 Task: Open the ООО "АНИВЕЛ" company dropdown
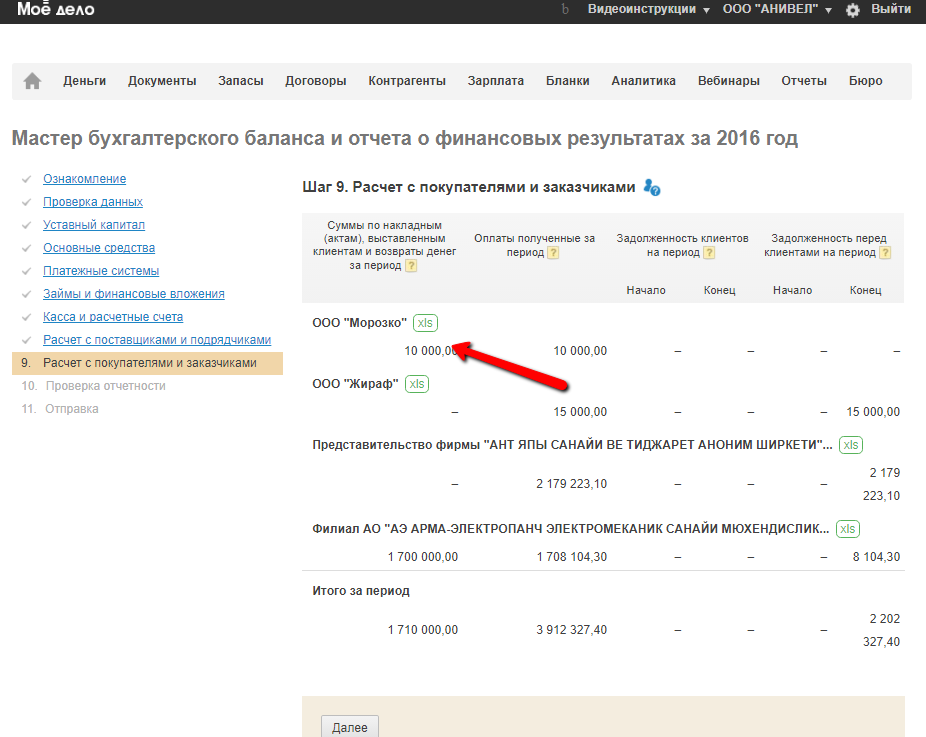click(x=777, y=9)
